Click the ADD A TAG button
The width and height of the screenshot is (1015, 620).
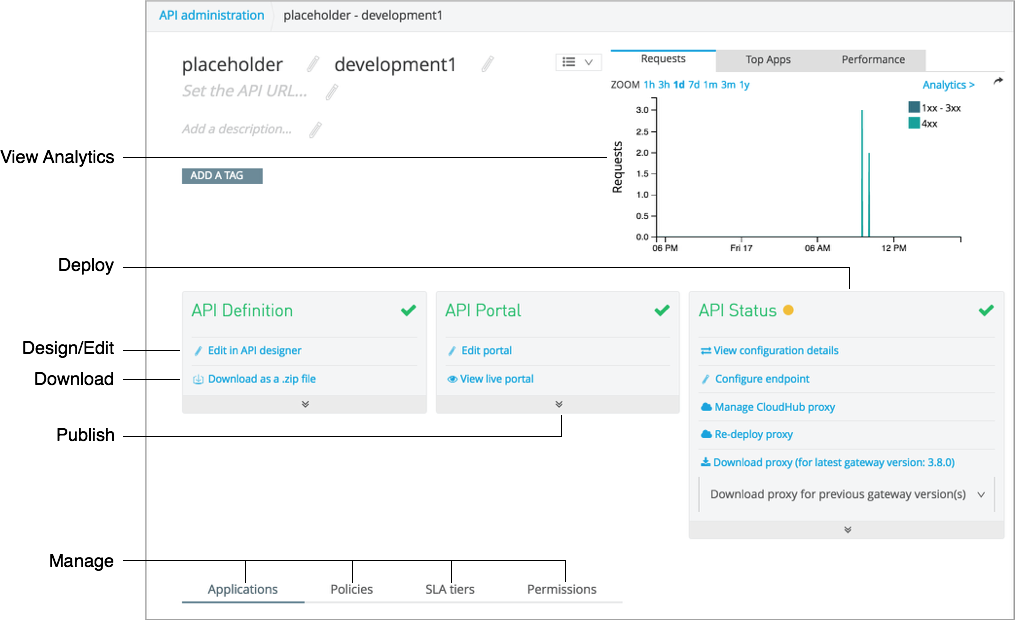point(221,175)
